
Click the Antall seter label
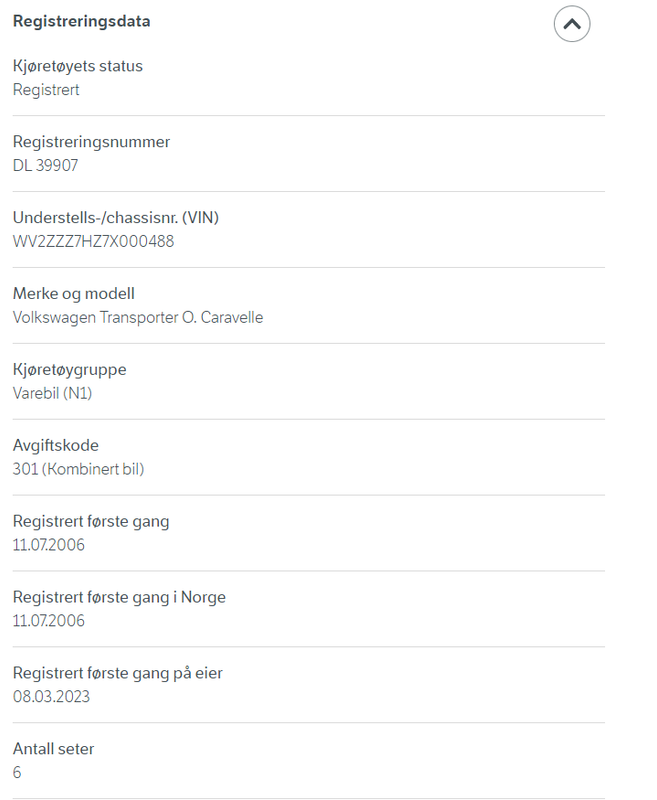54,749
